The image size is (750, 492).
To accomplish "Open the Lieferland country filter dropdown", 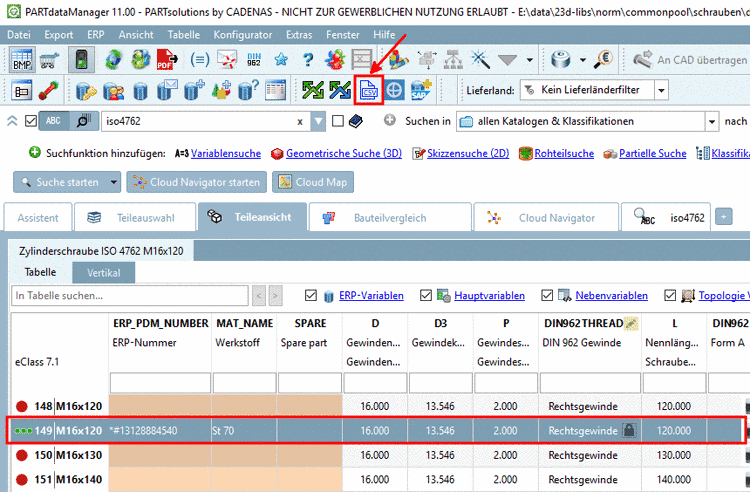I will click(662, 90).
